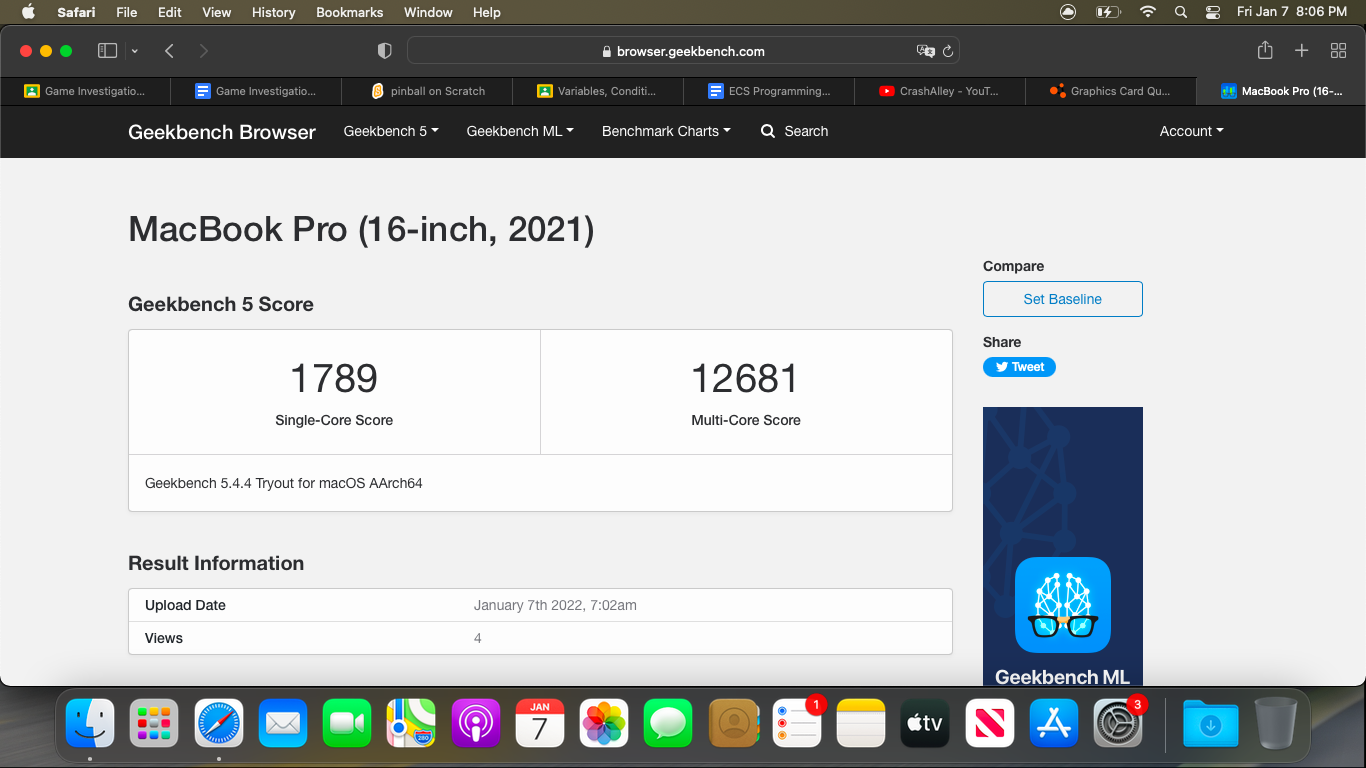Screen dimensions: 1366x768
Task: Open Maps app in the Dock
Action: coord(412,723)
